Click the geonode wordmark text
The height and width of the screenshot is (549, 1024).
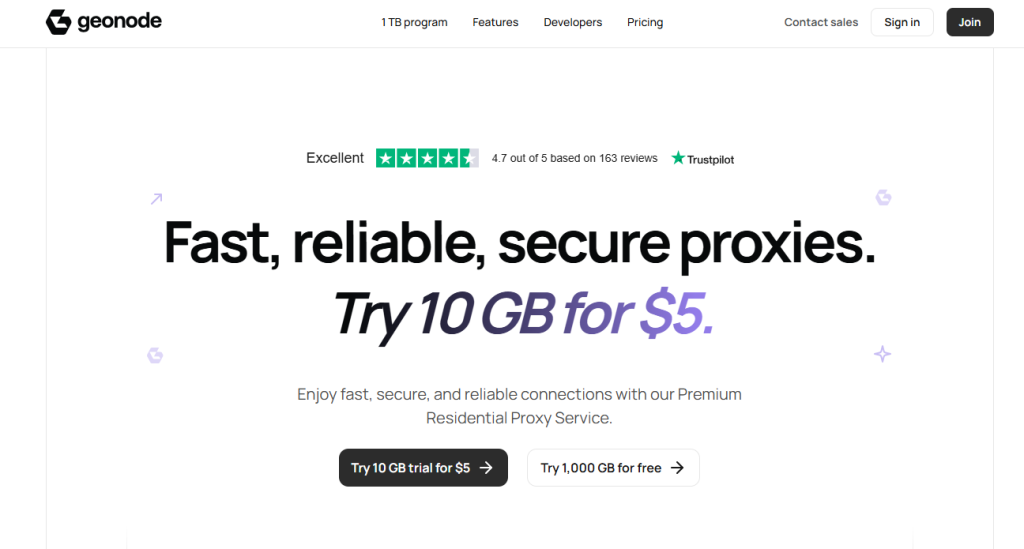pyautogui.click(x=120, y=22)
